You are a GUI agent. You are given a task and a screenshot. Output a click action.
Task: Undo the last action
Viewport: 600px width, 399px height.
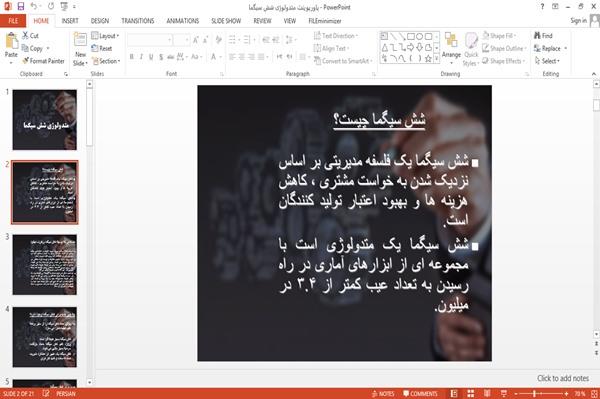click(34, 7)
